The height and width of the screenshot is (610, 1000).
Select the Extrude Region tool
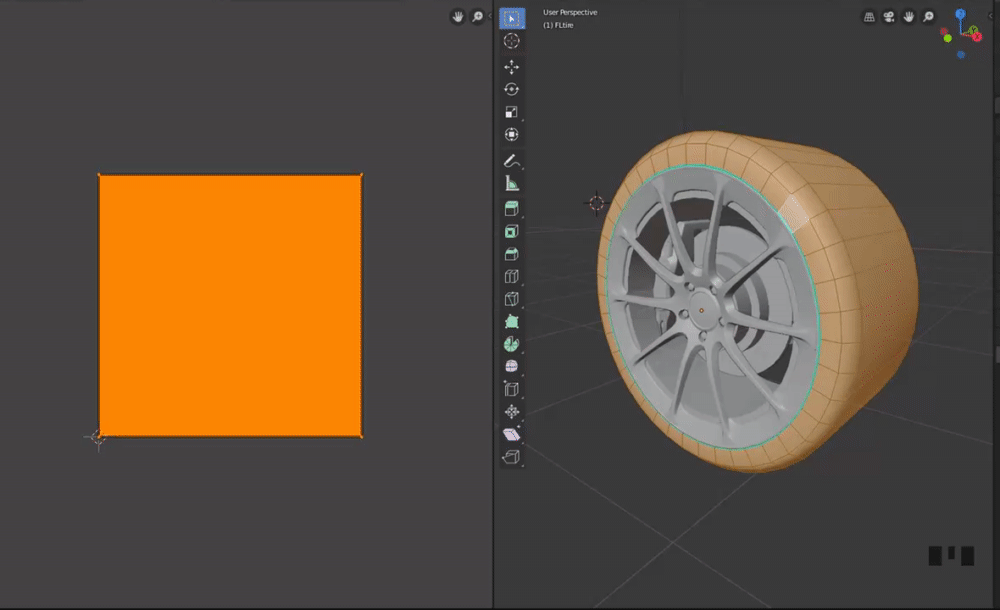[511, 209]
